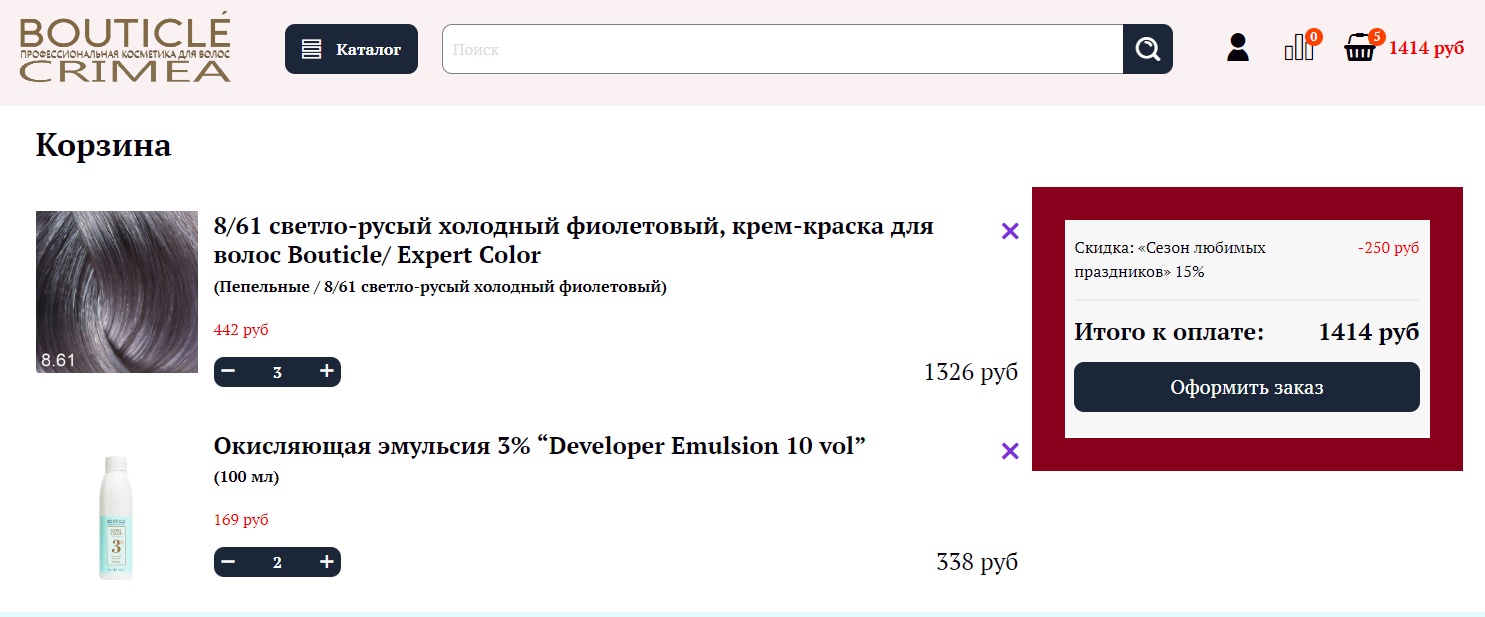The height and width of the screenshot is (617, 1485).
Task: Open the 8/61 светло-русый product title
Action: pyautogui.click(x=574, y=240)
